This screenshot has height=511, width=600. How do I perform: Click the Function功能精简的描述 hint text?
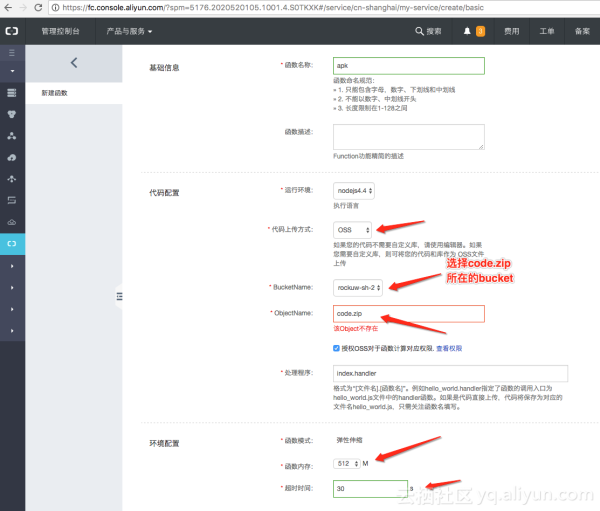point(368,156)
